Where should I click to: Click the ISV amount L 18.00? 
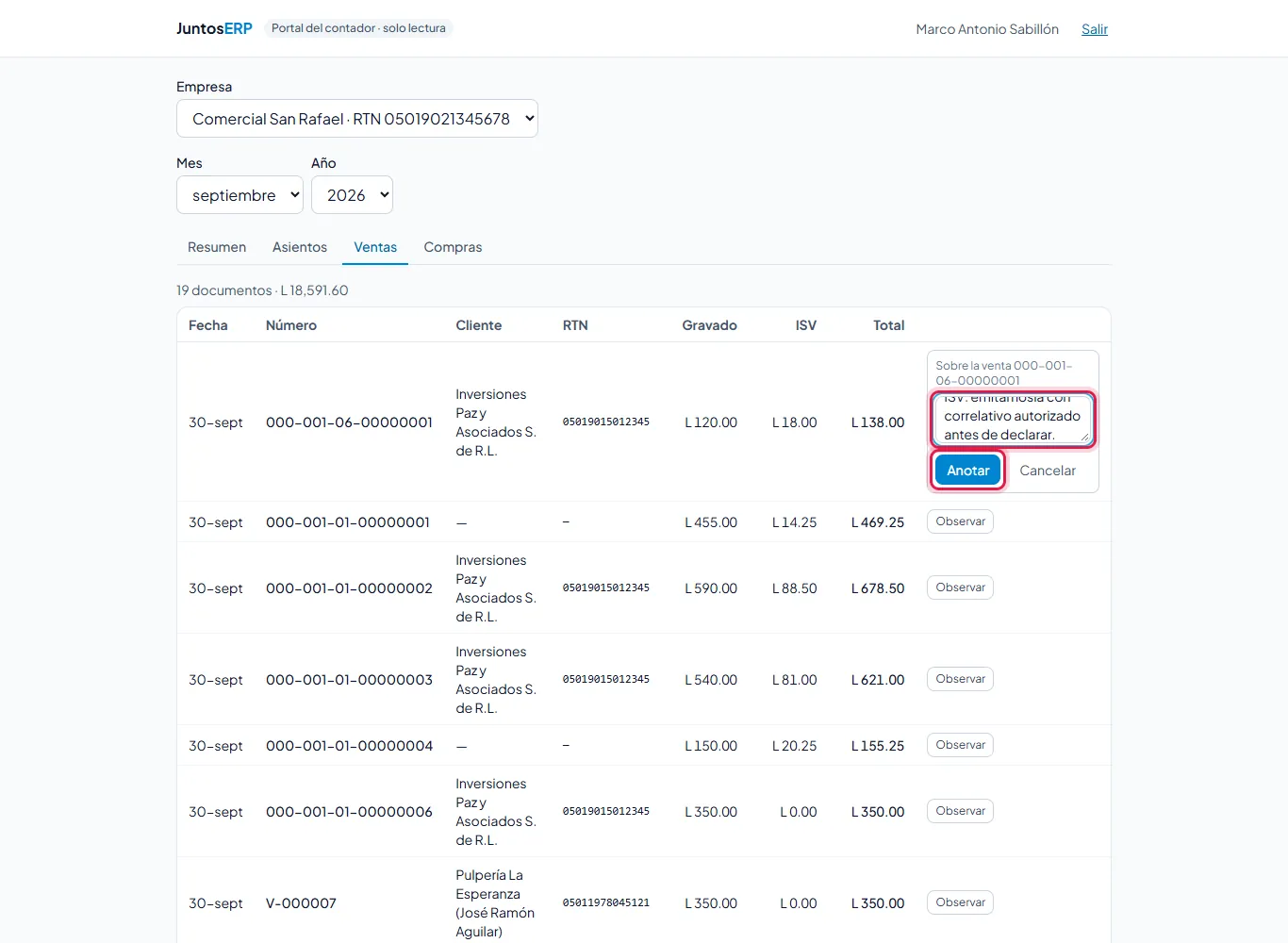click(x=795, y=422)
